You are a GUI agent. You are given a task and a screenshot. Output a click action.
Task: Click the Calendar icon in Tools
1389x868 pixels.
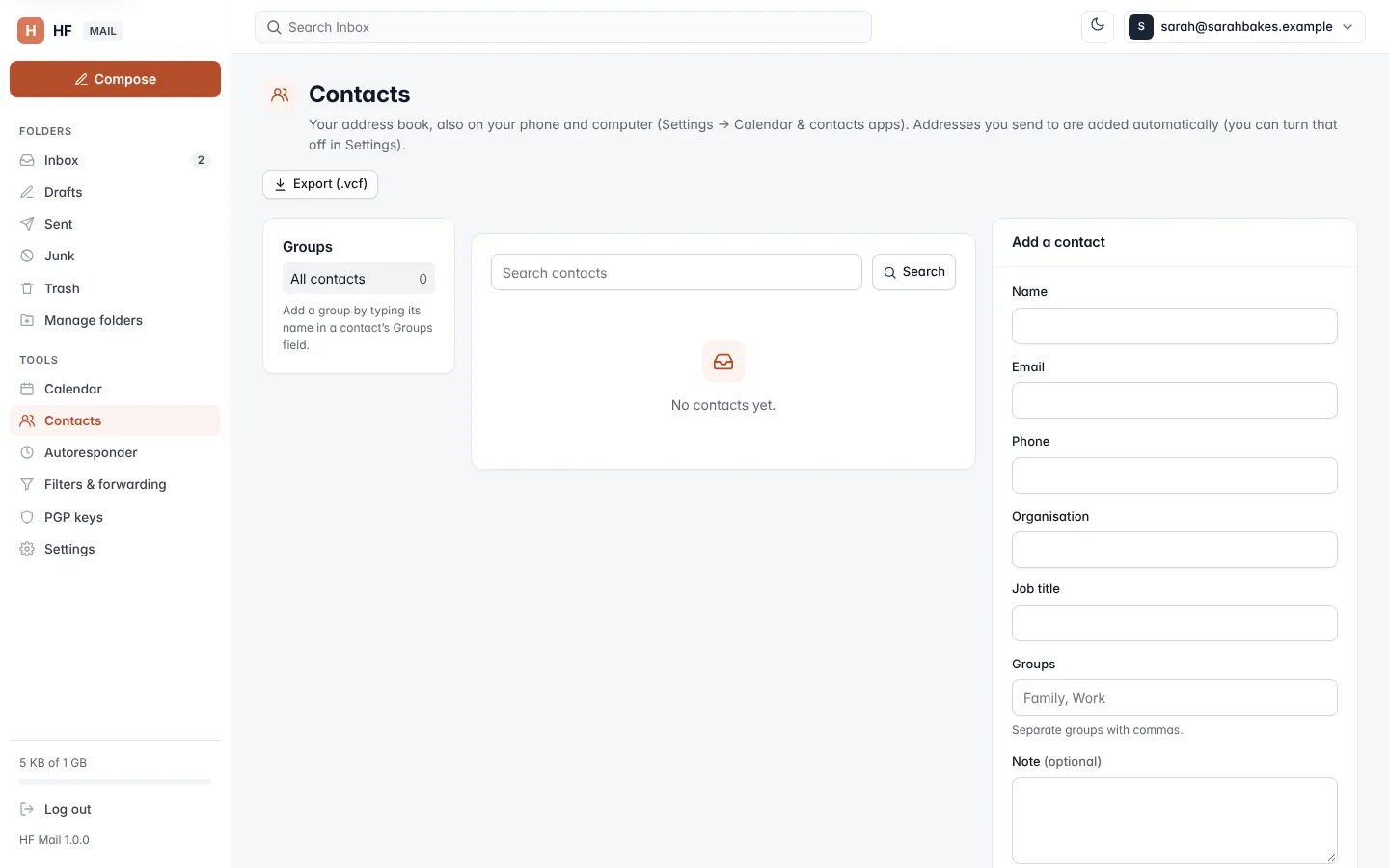[x=27, y=389]
